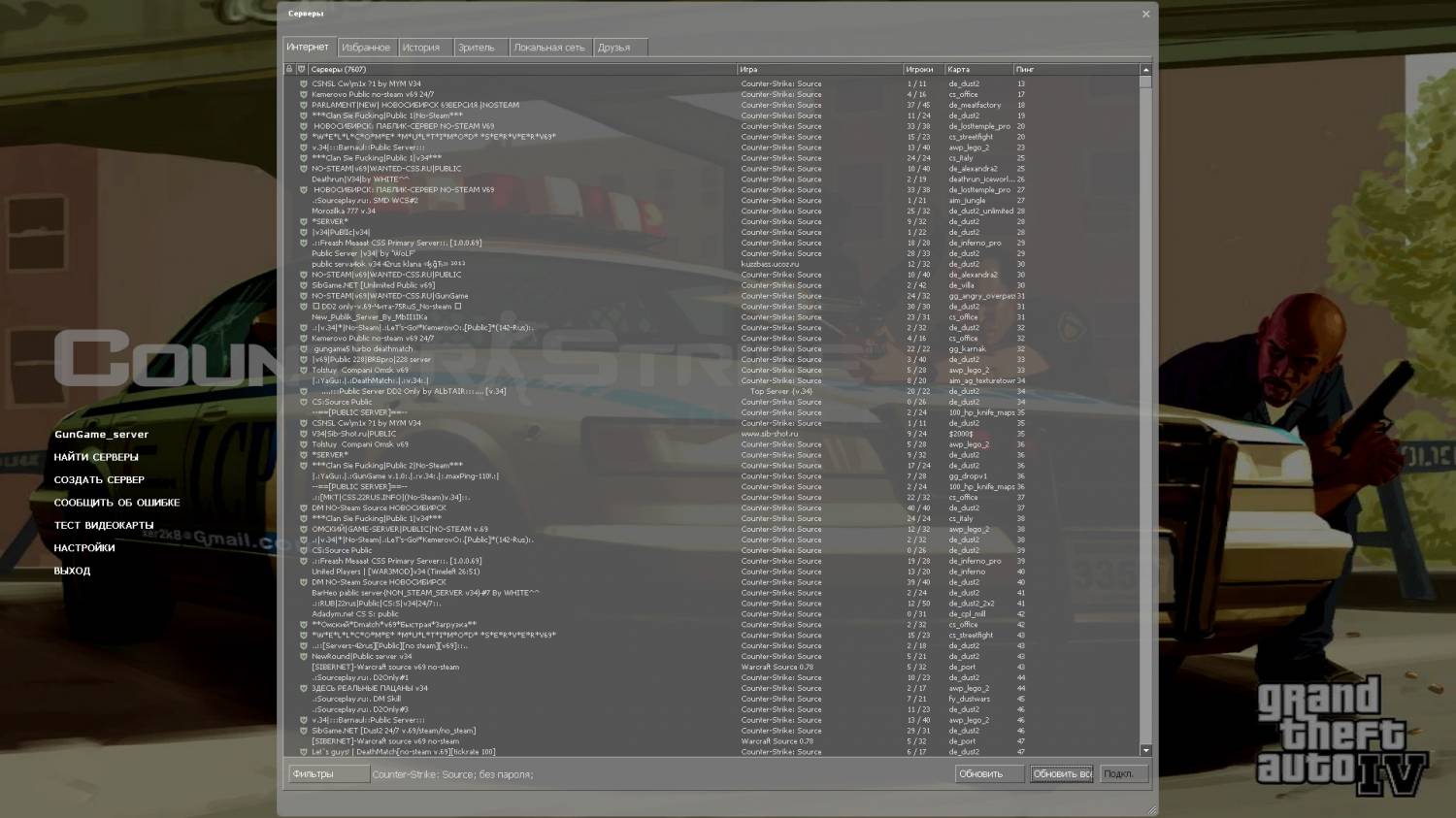Click shield icon beside V34|Sib-Shot.ru|PUBLIC
Screen dimensions: 1456x818
coord(303,434)
